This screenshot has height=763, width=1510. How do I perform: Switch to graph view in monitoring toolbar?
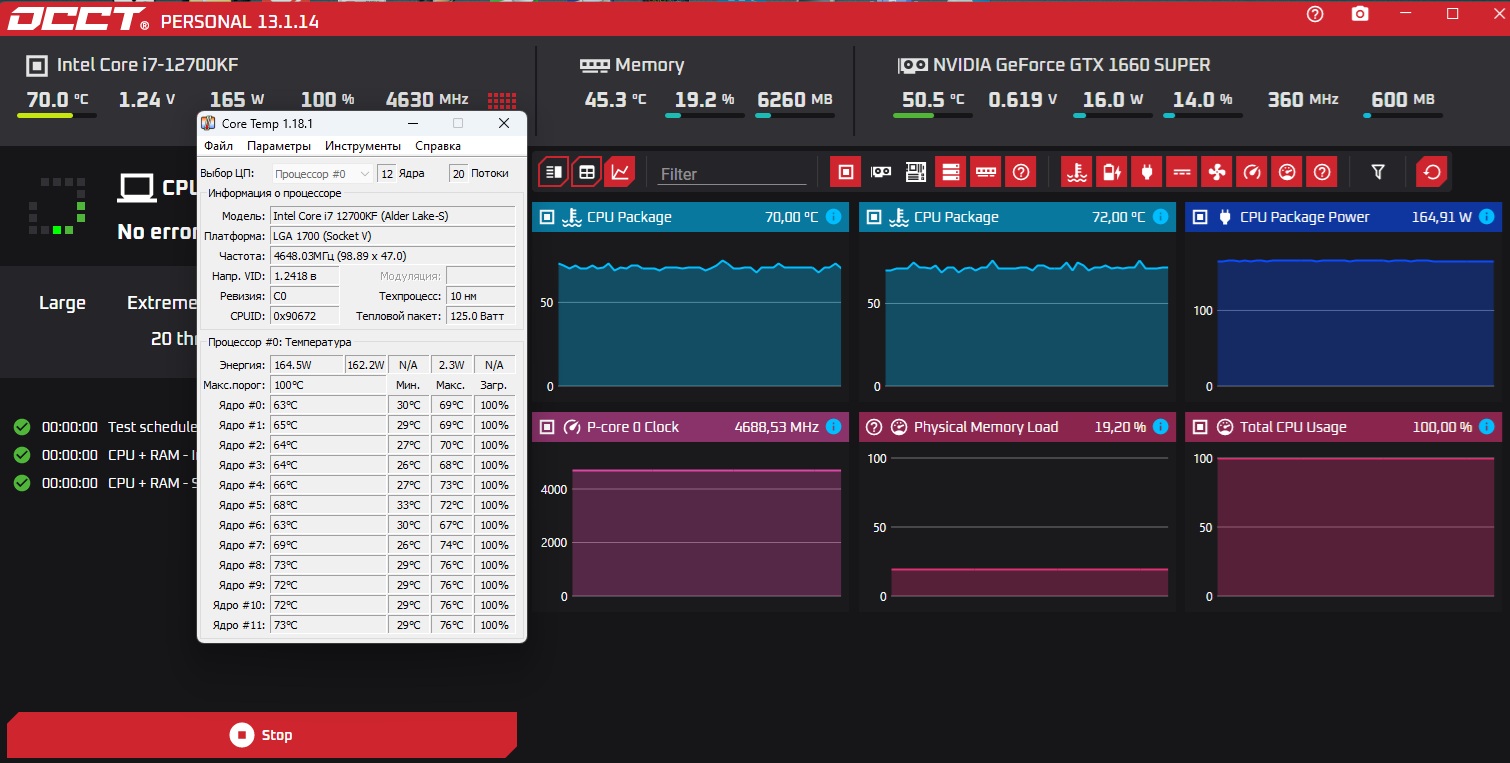pos(621,172)
